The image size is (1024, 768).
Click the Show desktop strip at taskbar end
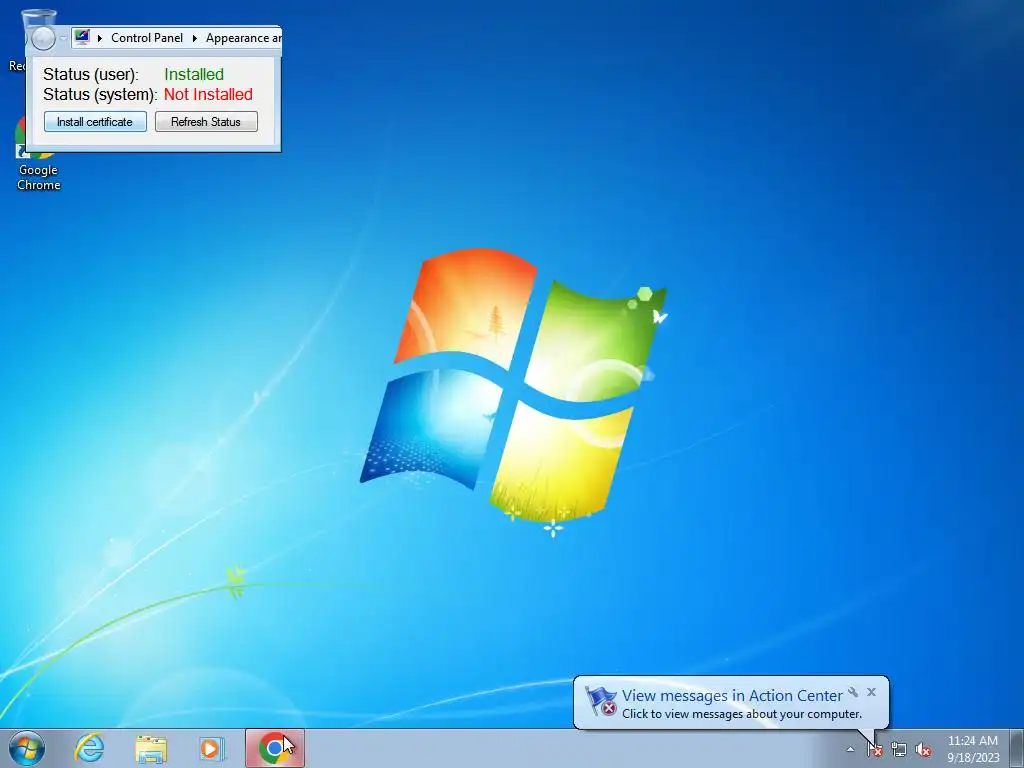pos(1017,749)
